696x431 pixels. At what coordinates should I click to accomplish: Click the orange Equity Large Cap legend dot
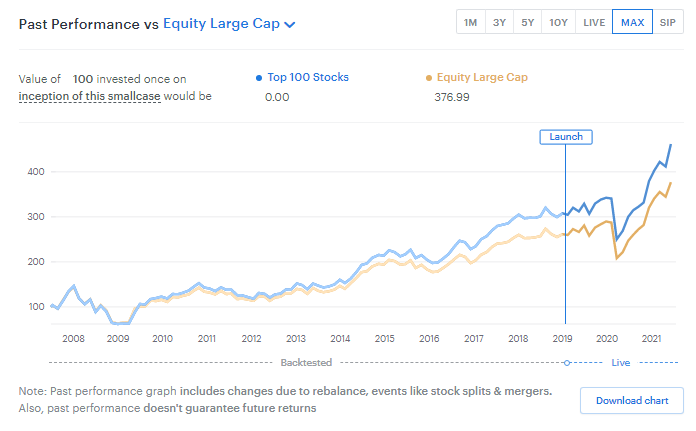click(429, 78)
